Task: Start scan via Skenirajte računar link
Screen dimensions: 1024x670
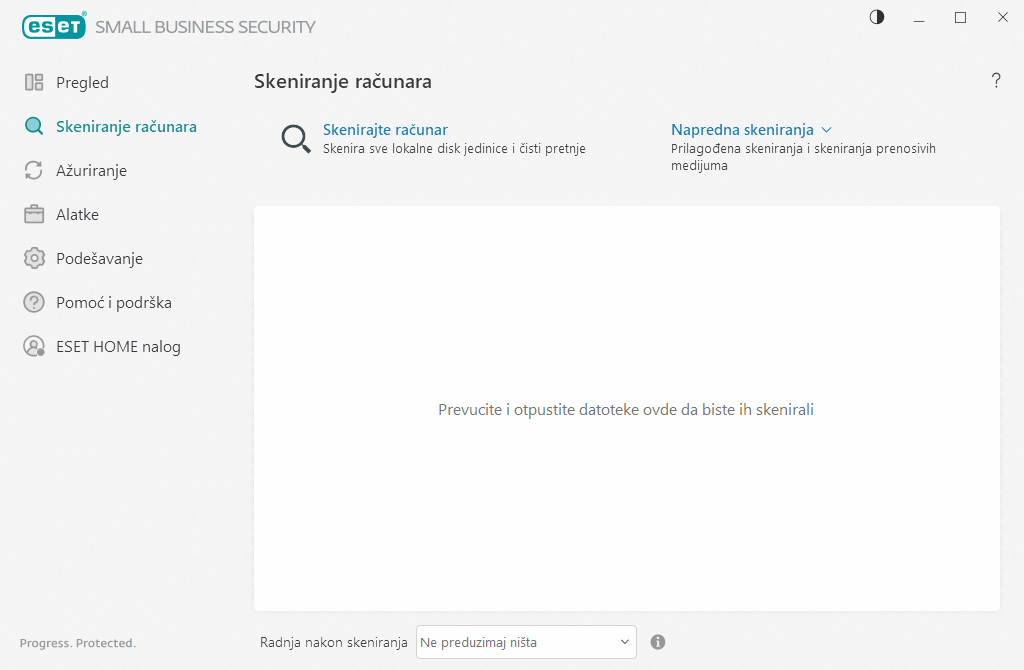Action: pyautogui.click(x=385, y=130)
